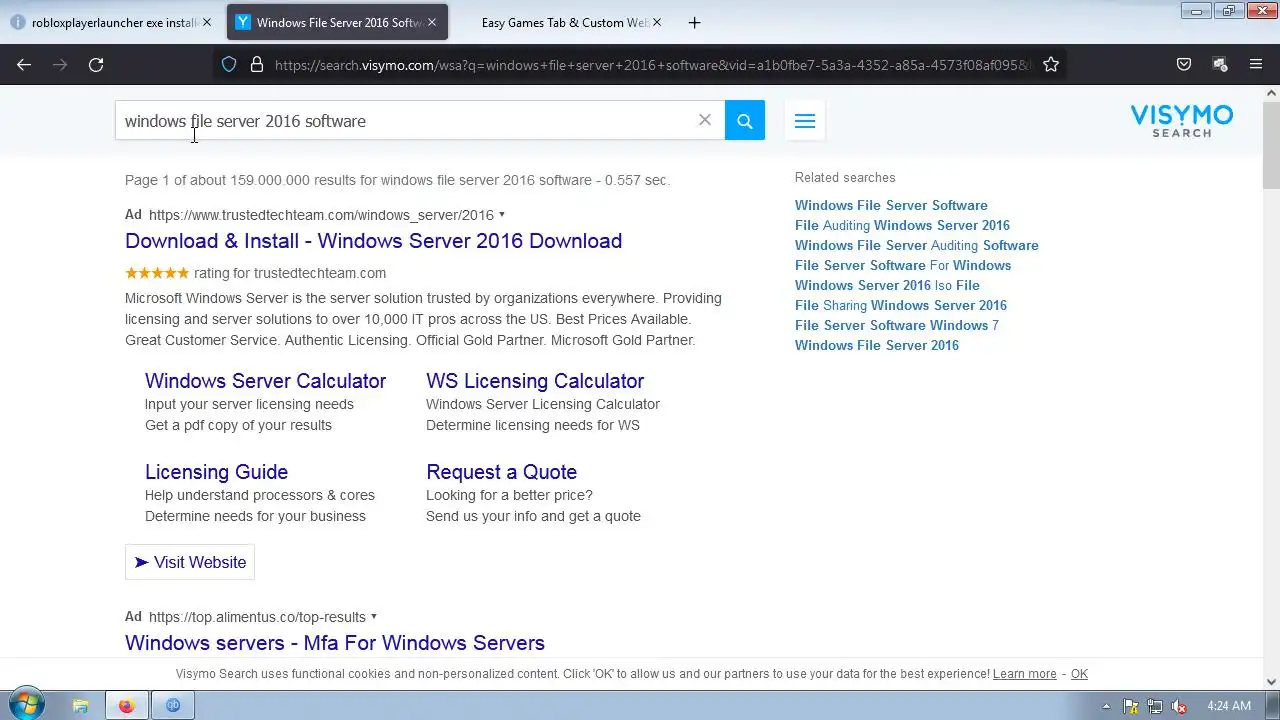Bookmark this page with the star
This screenshot has width=1280, height=720.
click(1051, 64)
